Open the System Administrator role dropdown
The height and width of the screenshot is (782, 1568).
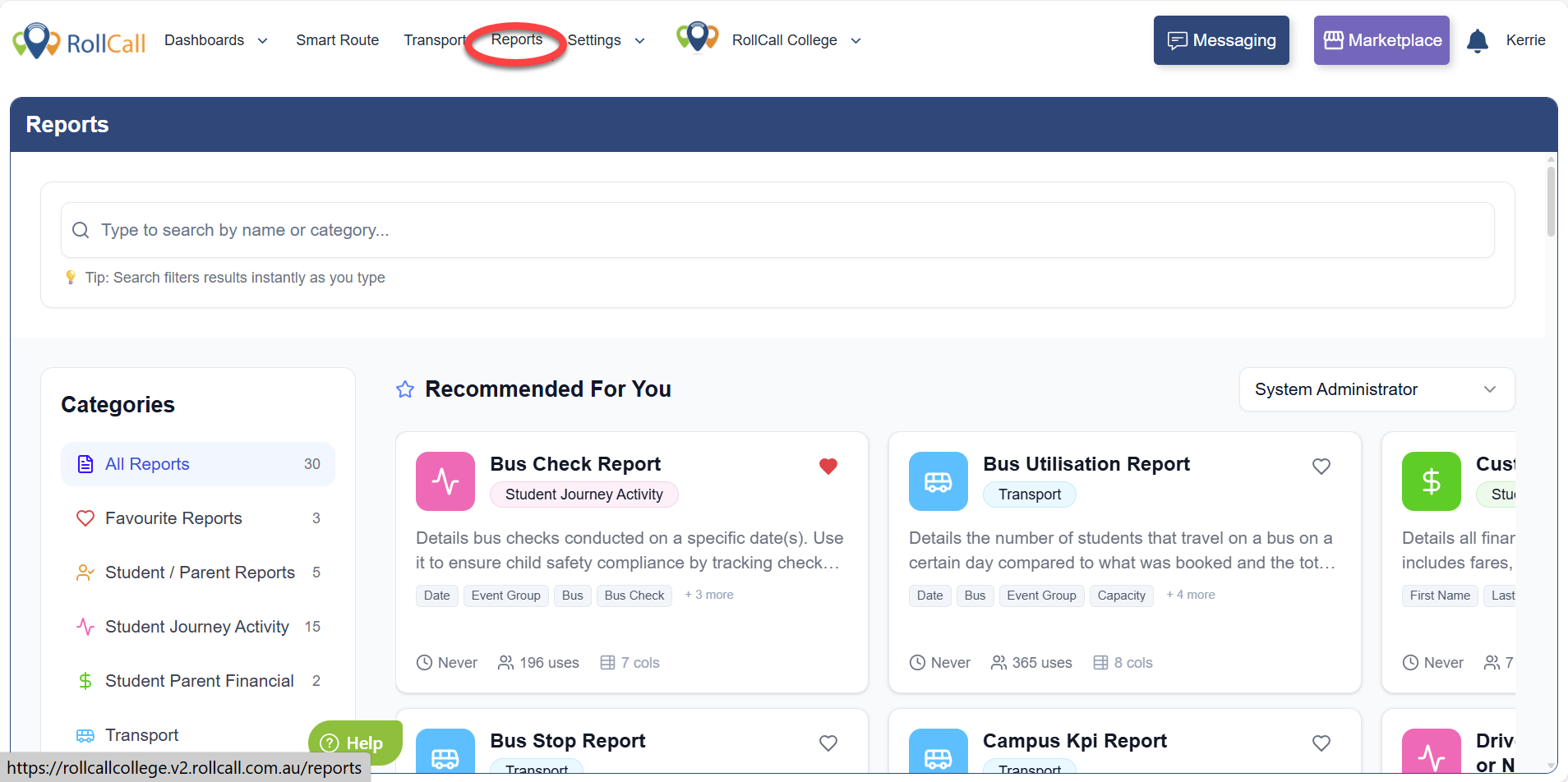pyautogui.click(x=1377, y=389)
